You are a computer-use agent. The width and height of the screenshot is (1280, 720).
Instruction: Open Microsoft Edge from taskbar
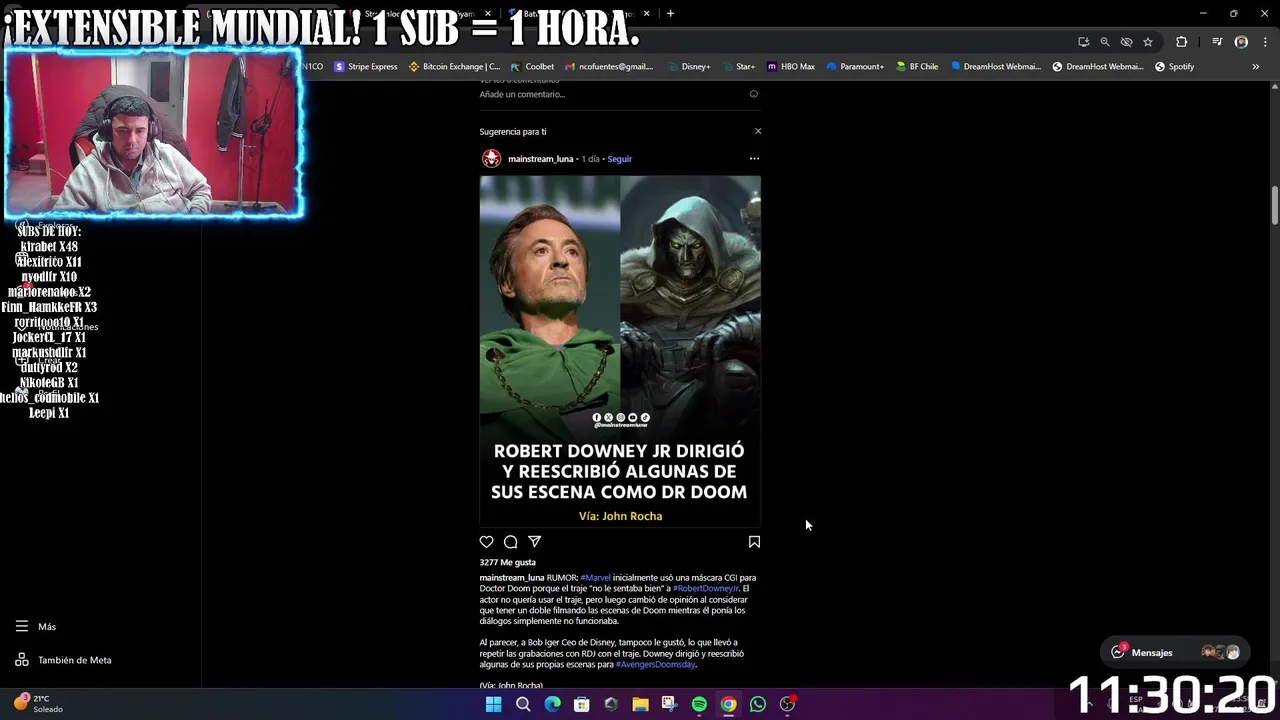(x=552, y=704)
